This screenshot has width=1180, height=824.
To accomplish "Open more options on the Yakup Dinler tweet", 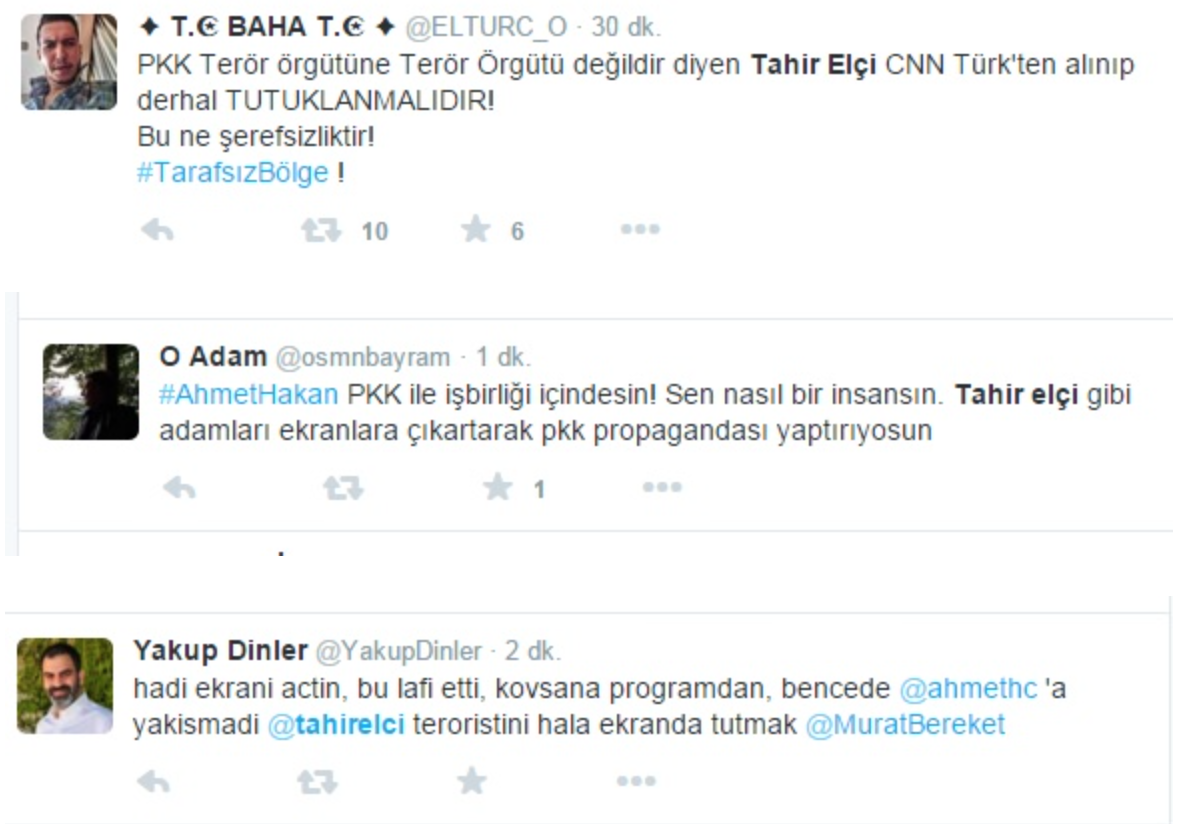I will click(x=636, y=781).
